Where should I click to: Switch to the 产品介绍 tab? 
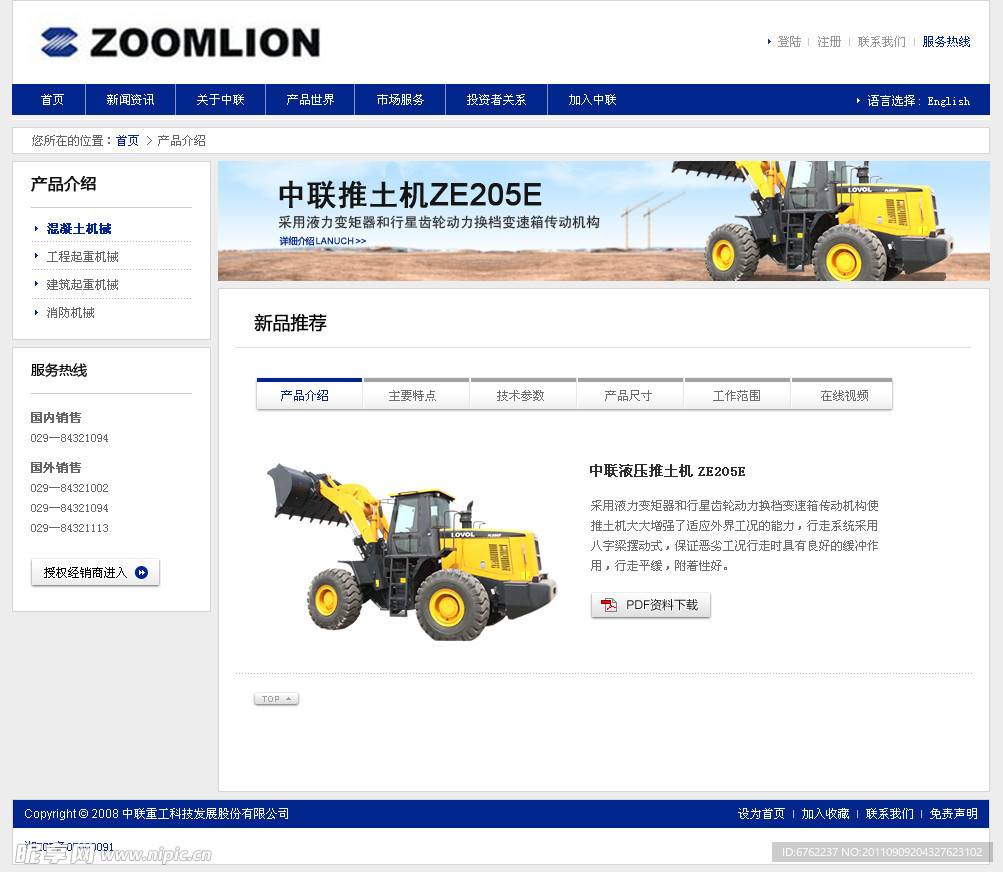[x=310, y=395]
